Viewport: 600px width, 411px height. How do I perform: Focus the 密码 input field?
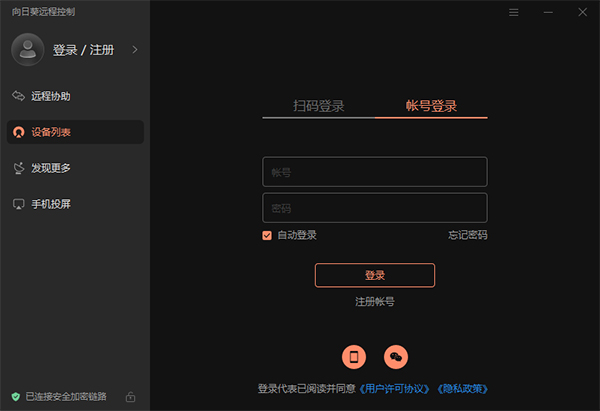click(x=375, y=208)
